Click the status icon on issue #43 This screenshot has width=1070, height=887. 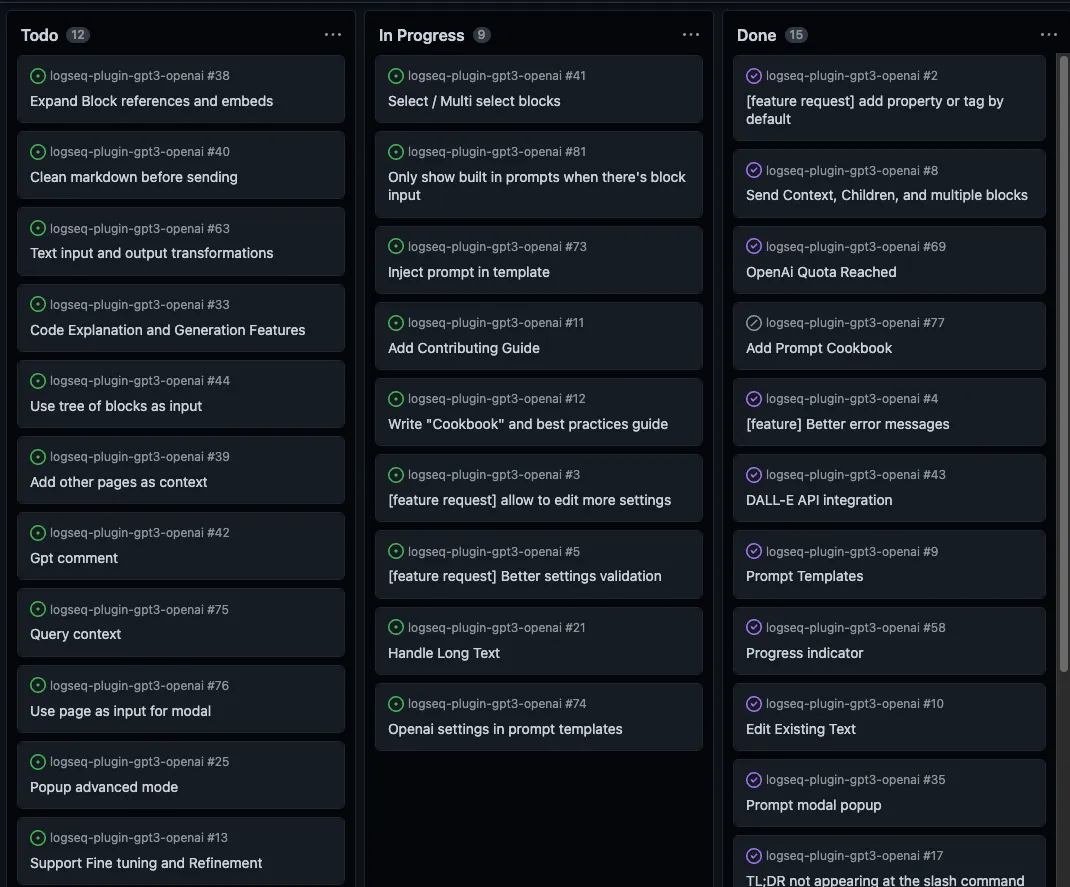coord(754,475)
